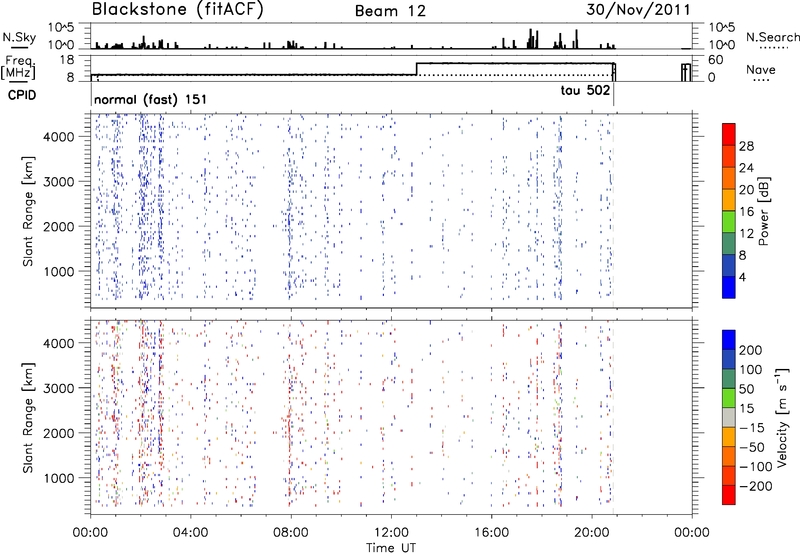Screen dimensions: 800x554
Task: Click the 'Nave' legend label
Action: pos(761,69)
